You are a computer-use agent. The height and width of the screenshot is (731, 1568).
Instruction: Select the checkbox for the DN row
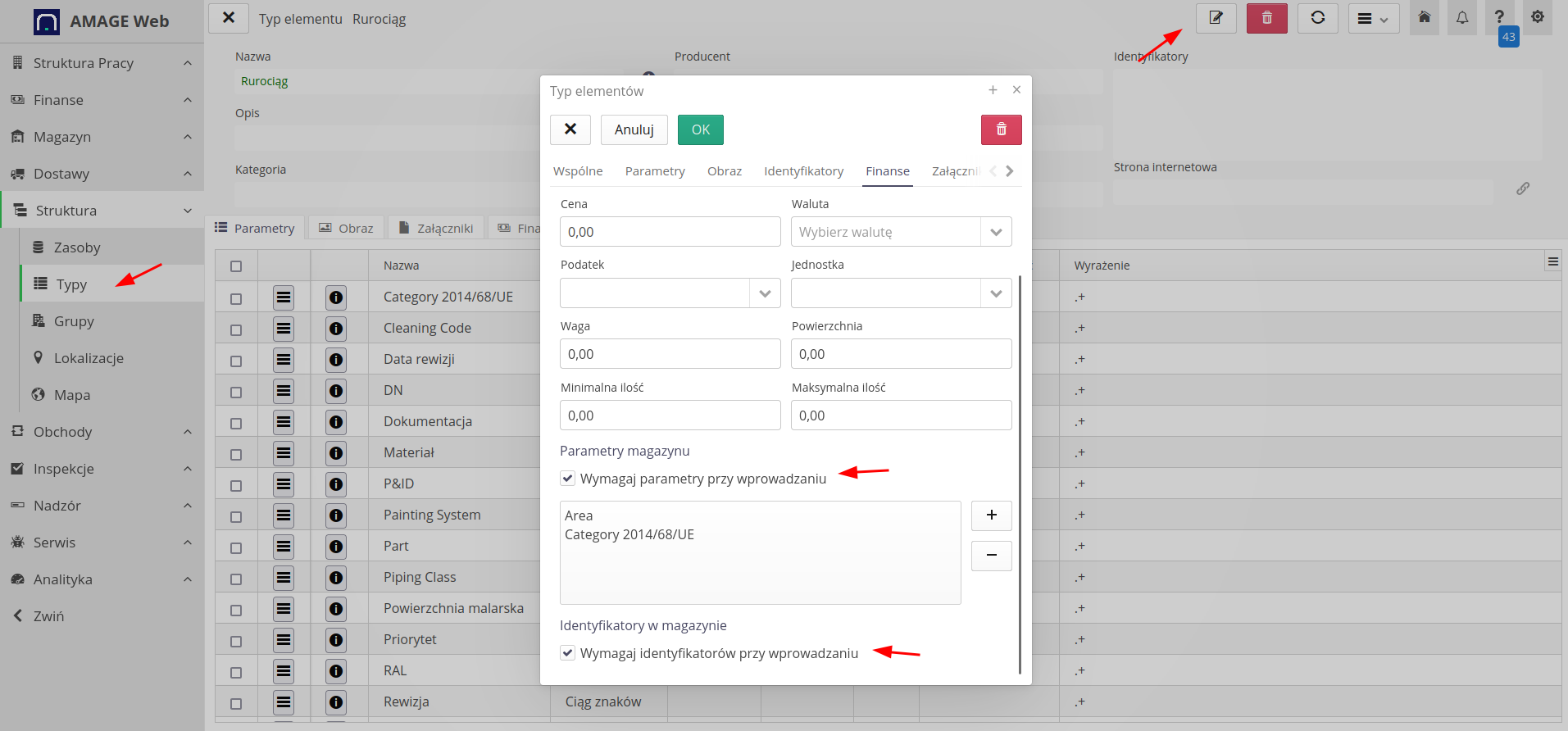pyautogui.click(x=236, y=392)
